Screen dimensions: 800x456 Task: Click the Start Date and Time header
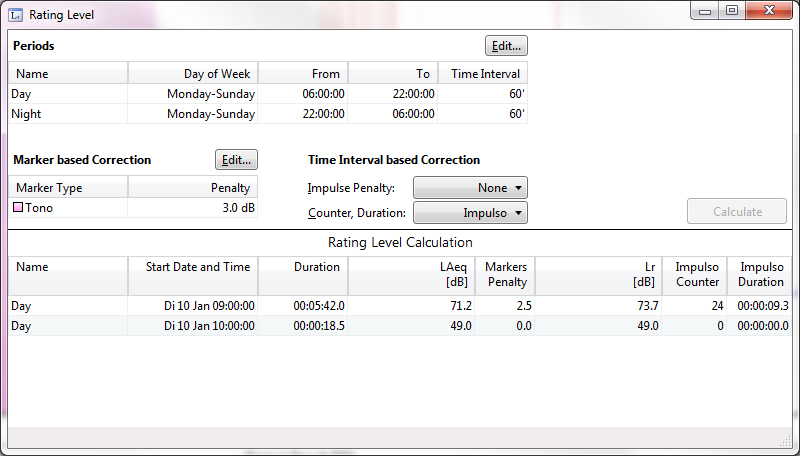pos(193,268)
